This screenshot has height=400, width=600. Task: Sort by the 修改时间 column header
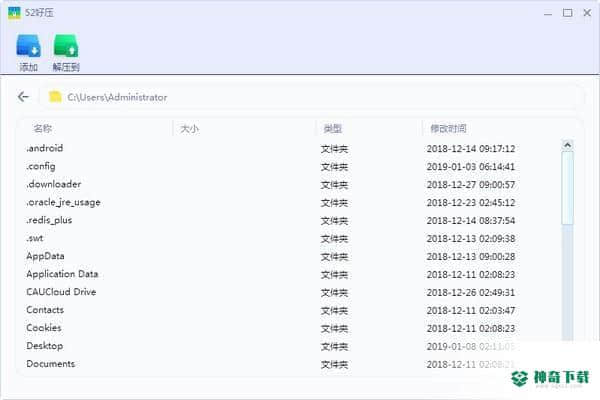tap(448, 129)
